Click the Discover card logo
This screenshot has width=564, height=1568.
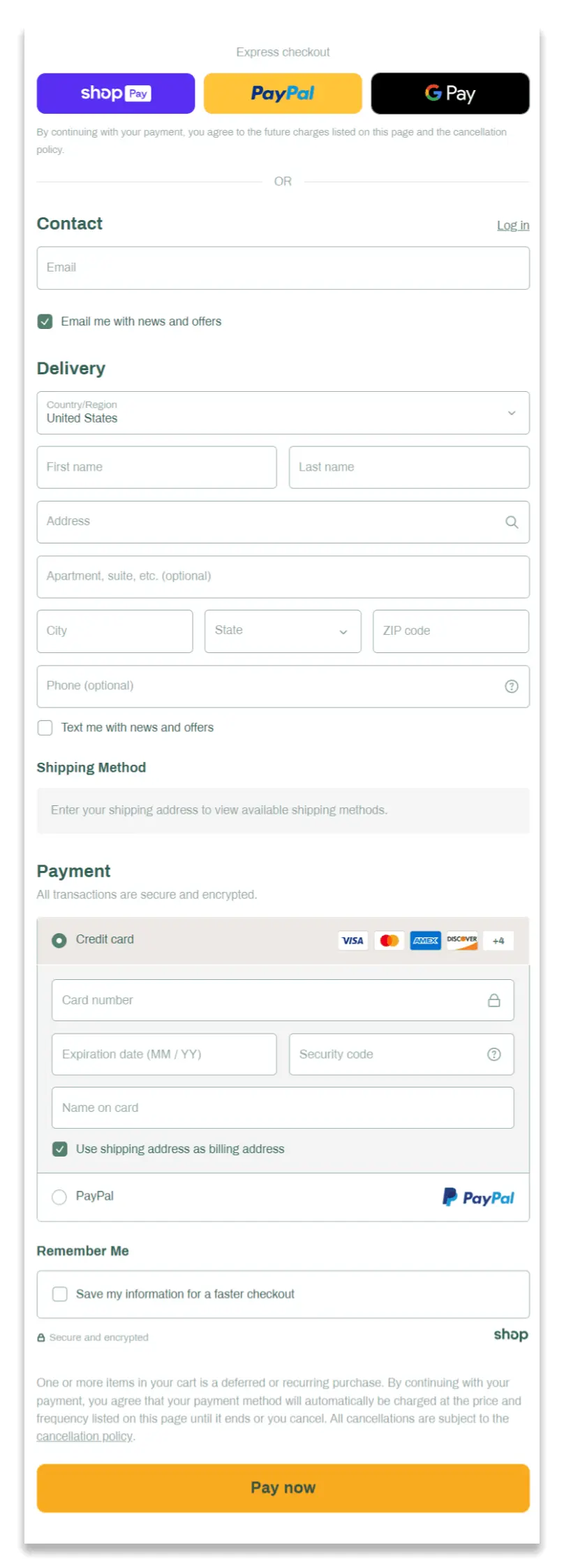point(462,940)
